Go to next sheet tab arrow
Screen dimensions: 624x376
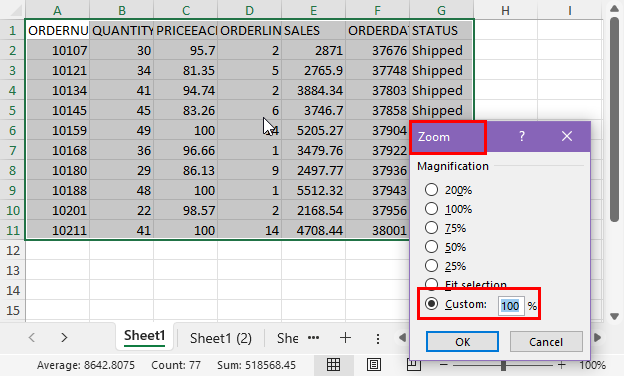pyautogui.click(x=64, y=338)
